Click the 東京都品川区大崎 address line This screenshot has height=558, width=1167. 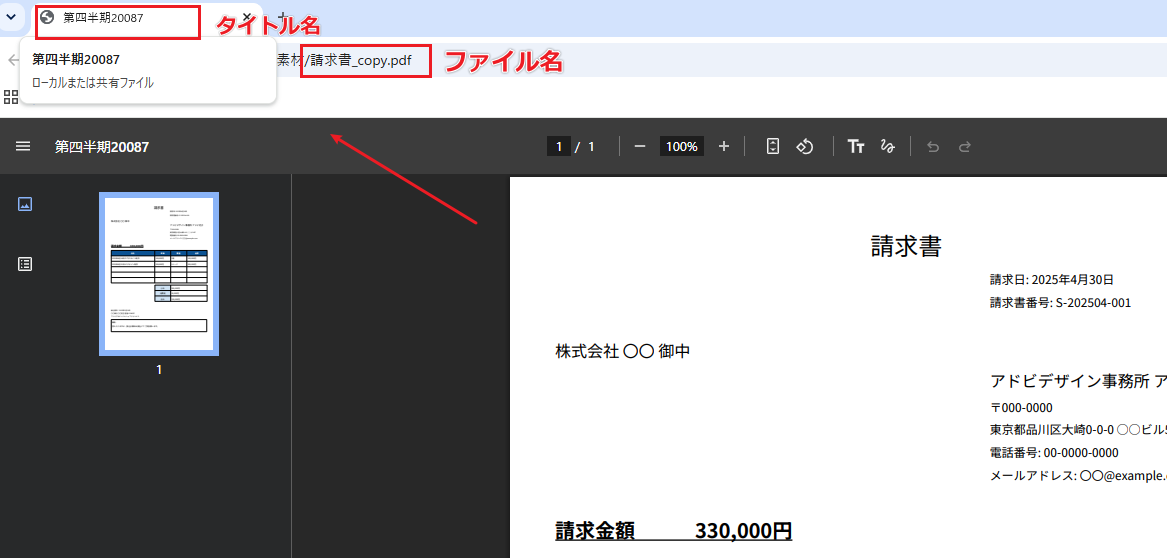tap(1078, 430)
